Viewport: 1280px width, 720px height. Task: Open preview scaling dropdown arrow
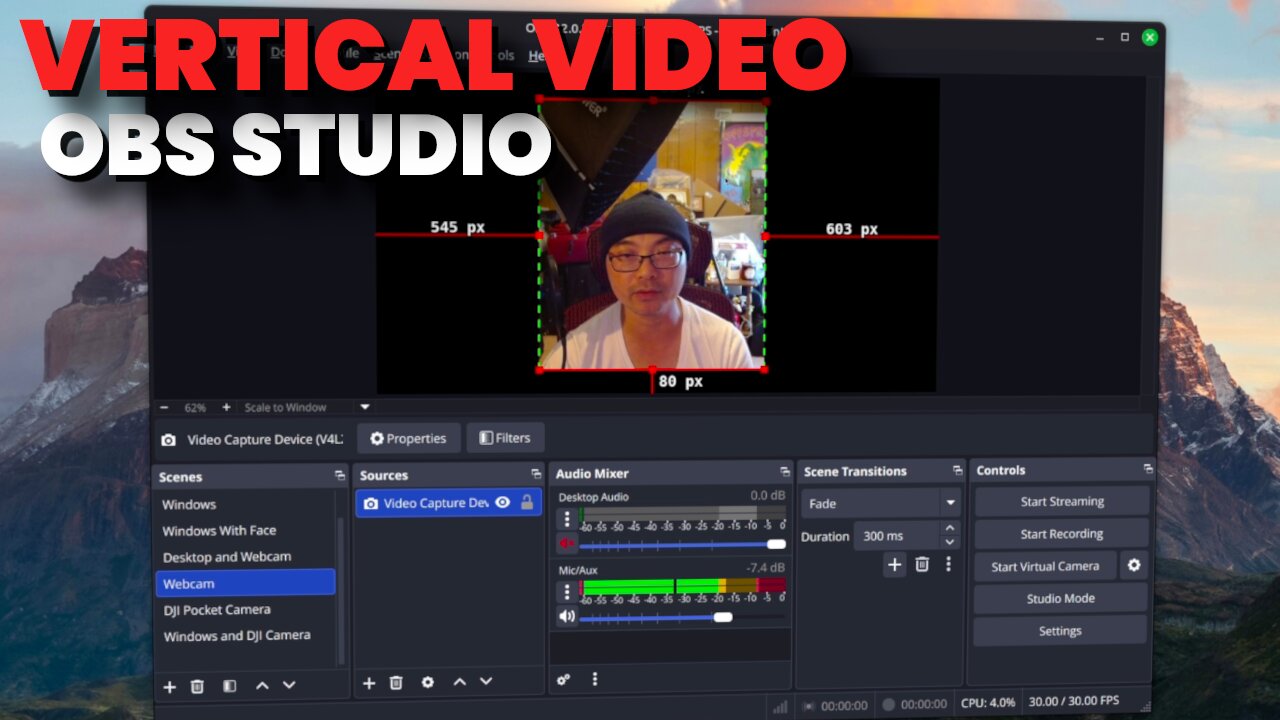coord(365,407)
